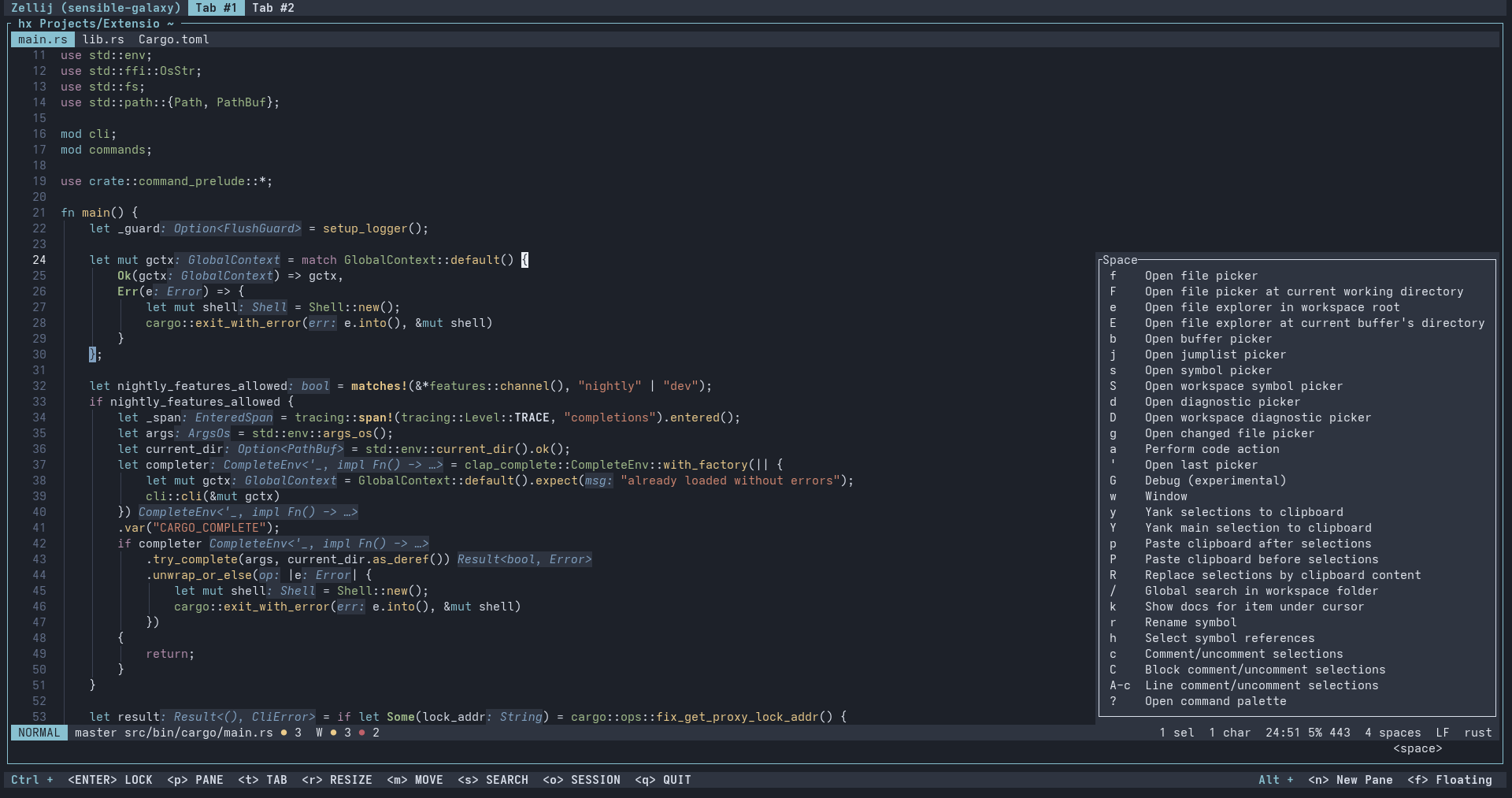Click 'setup_logger()' call on line 22
The width and height of the screenshot is (1512, 798).
point(372,228)
